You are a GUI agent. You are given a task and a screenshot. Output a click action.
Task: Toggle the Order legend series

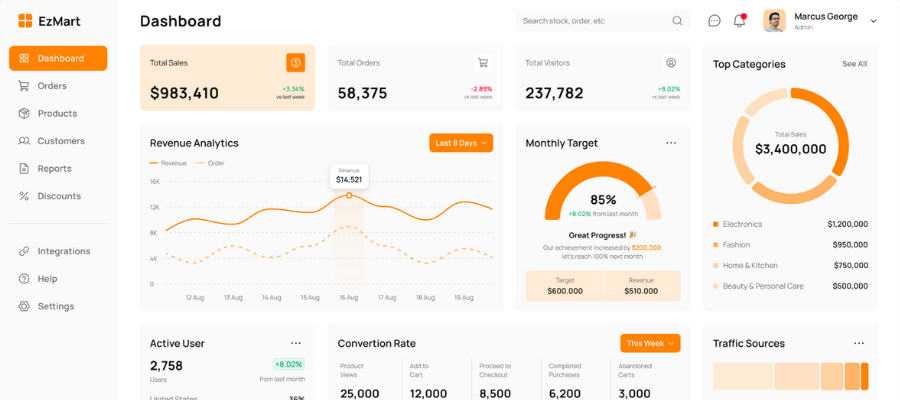tap(210, 163)
